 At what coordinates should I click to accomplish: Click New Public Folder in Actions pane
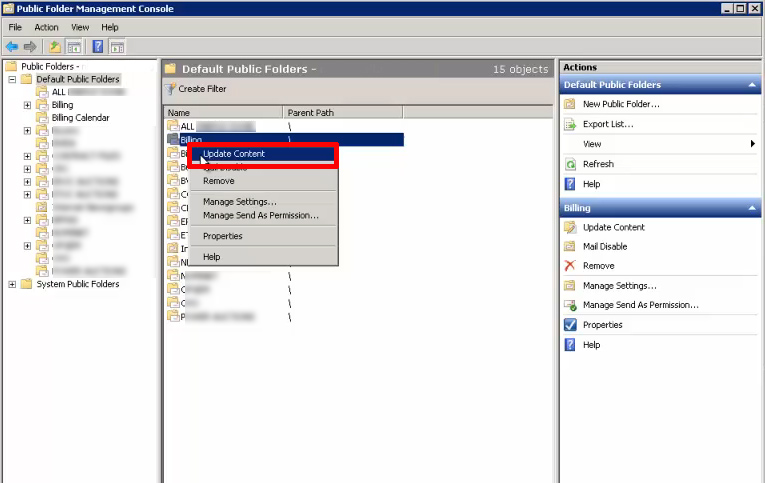(x=621, y=104)
